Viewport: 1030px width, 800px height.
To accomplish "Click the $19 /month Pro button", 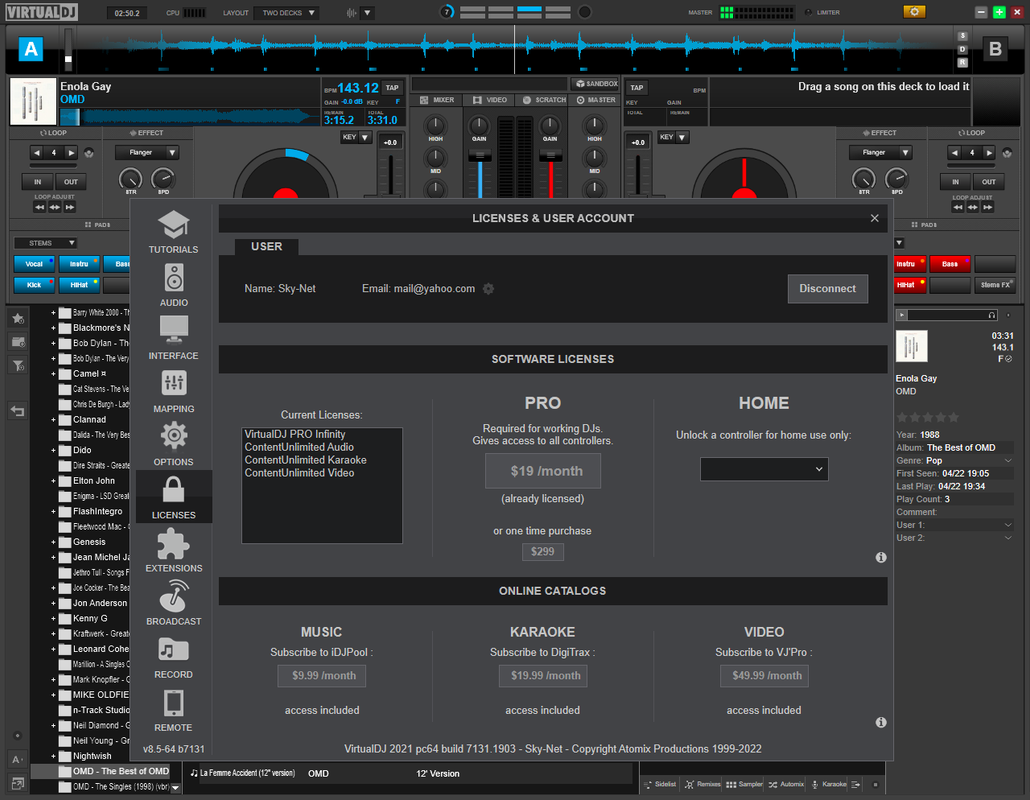I will click(x=543, y=471).
